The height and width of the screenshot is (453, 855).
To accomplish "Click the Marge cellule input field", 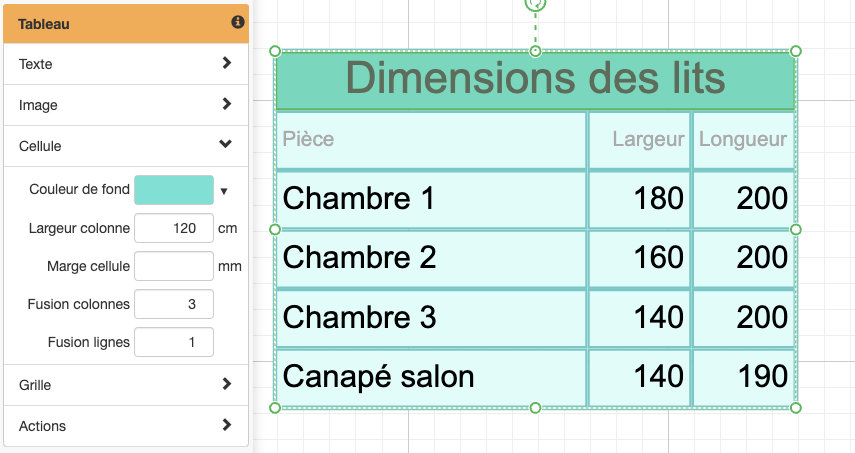I will point(174,266).
